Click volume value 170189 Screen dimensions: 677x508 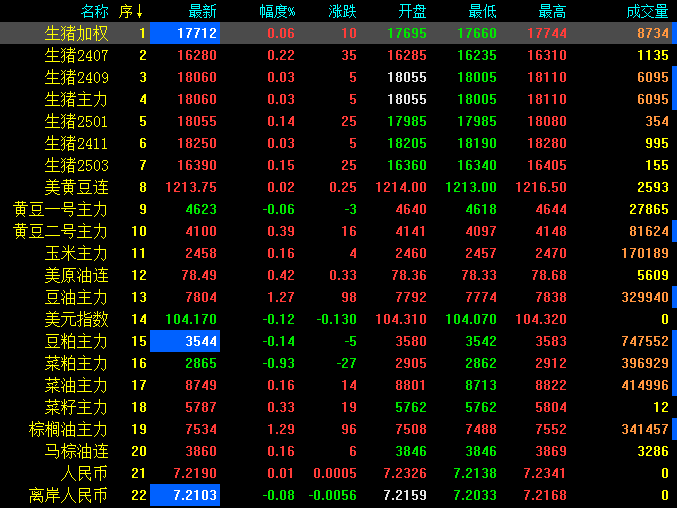(645, 253)
